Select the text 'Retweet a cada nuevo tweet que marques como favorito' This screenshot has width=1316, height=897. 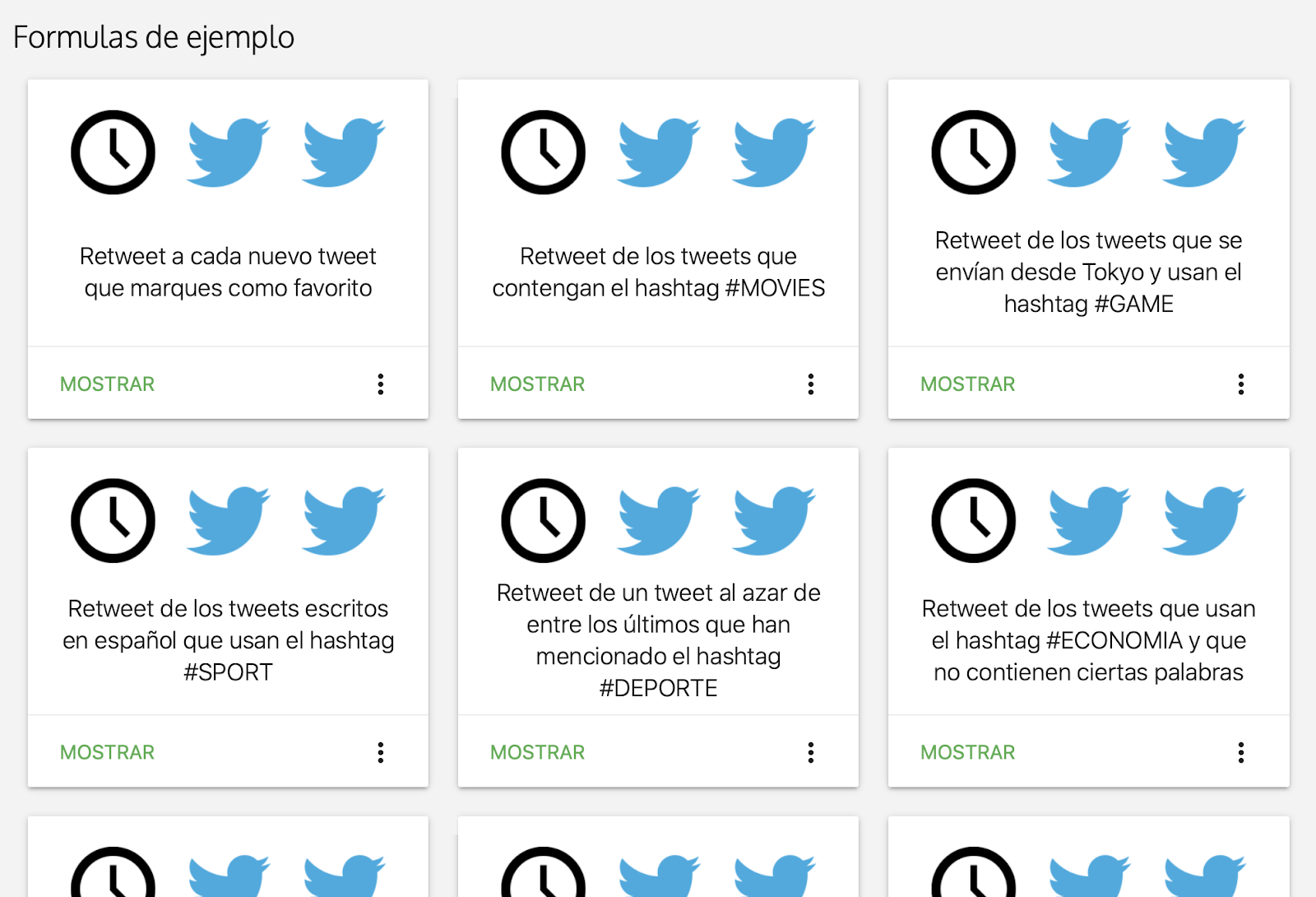[228, 272]
